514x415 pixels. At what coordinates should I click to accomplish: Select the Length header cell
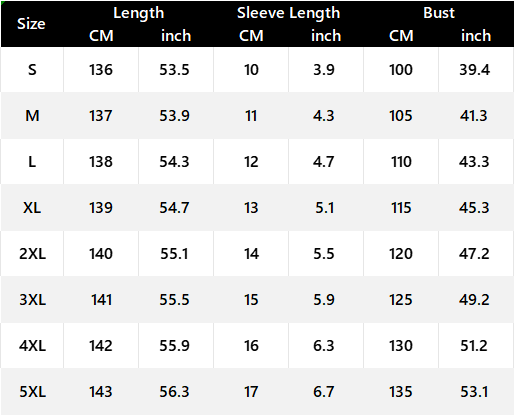click(x=139, y=13)
